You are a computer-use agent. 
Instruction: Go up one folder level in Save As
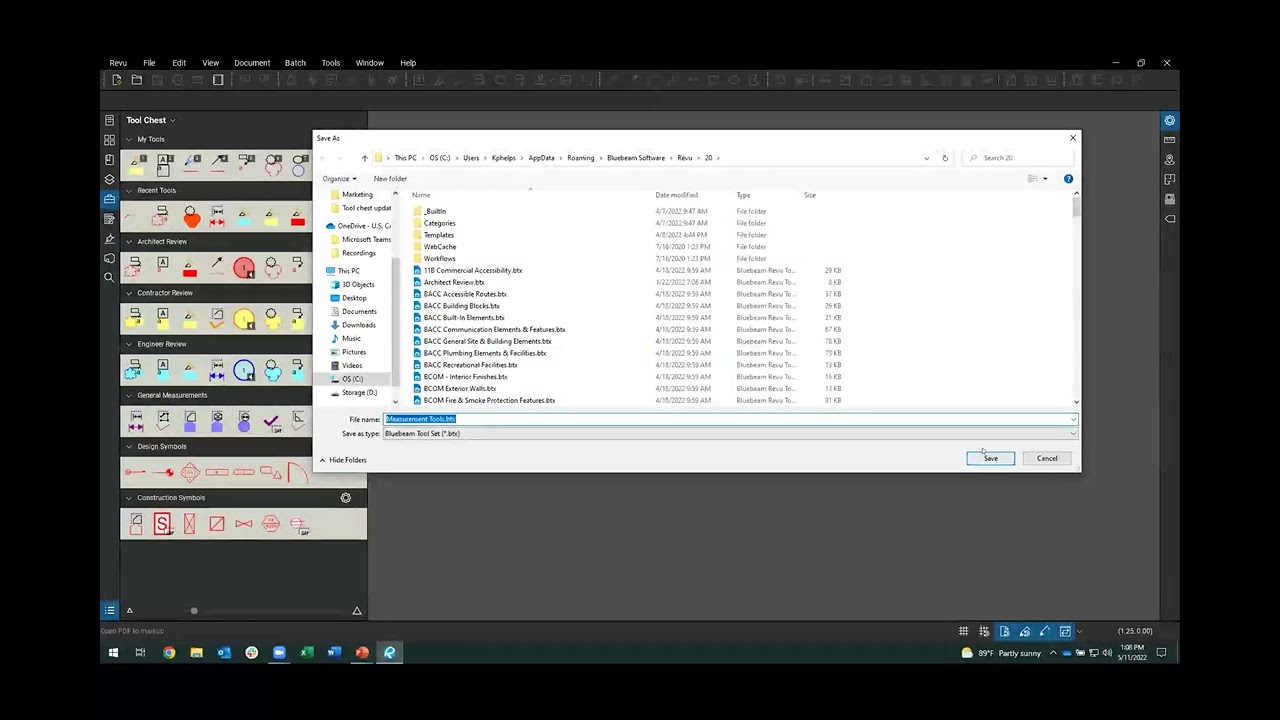pos(364,158)
